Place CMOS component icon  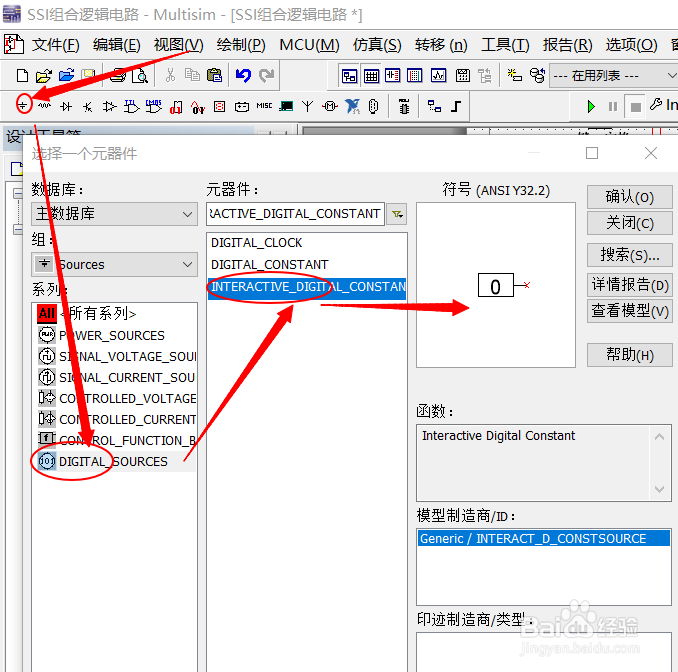[x=154, y=106]
